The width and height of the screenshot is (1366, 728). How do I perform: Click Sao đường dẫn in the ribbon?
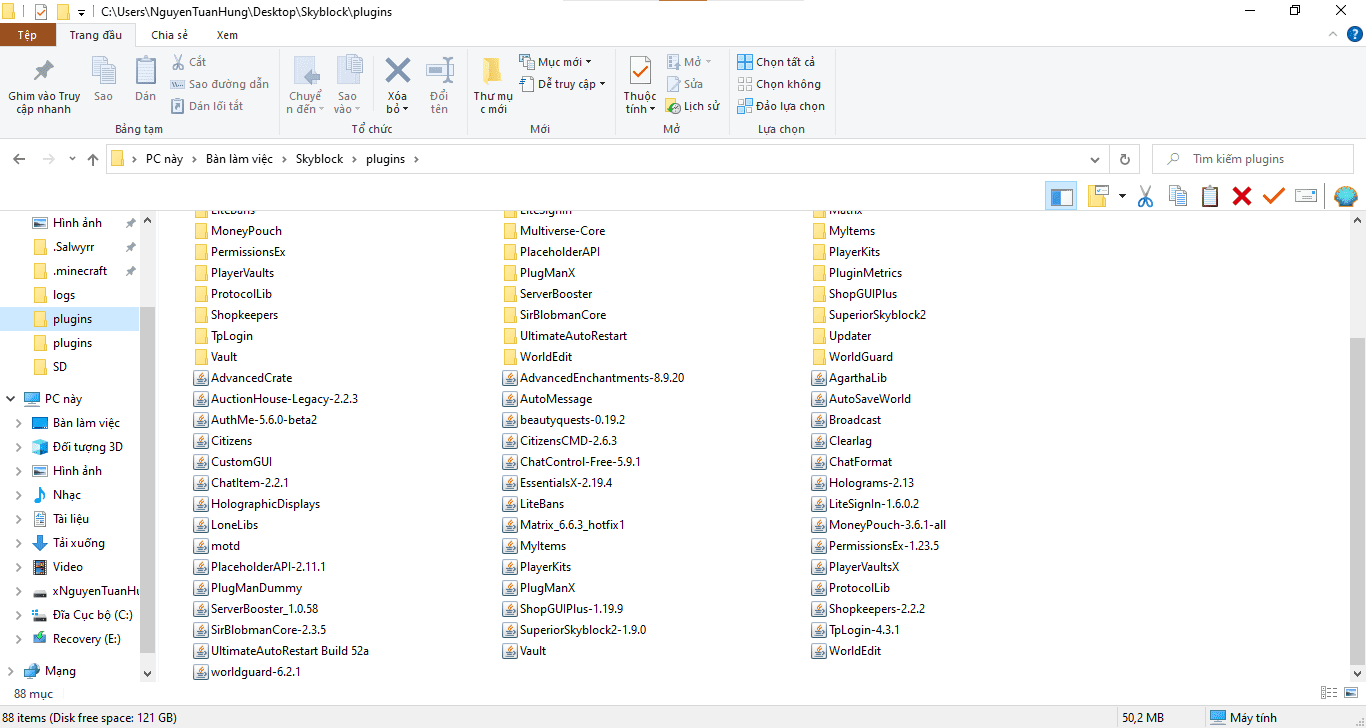coord(219,84)
